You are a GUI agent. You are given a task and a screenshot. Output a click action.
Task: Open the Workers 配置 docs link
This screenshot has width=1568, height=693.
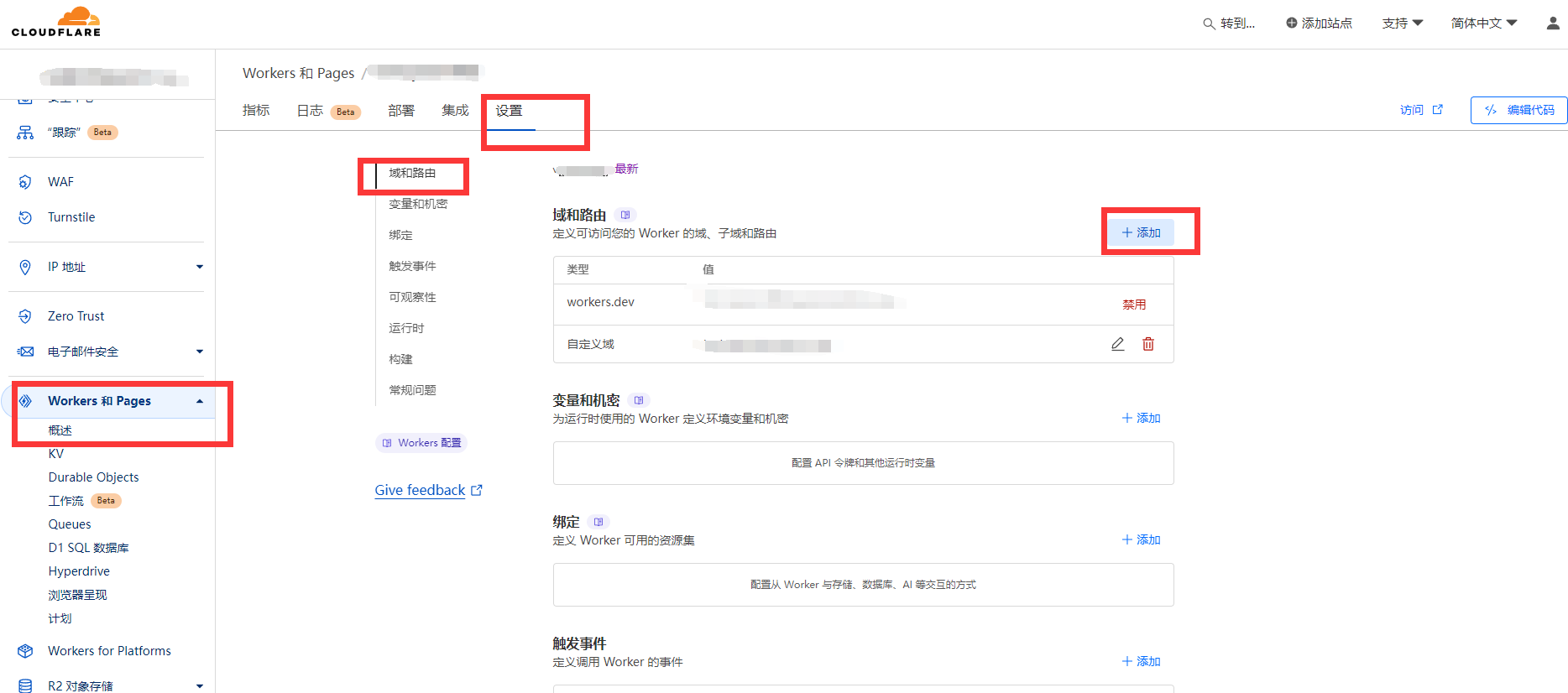(421, 442)
